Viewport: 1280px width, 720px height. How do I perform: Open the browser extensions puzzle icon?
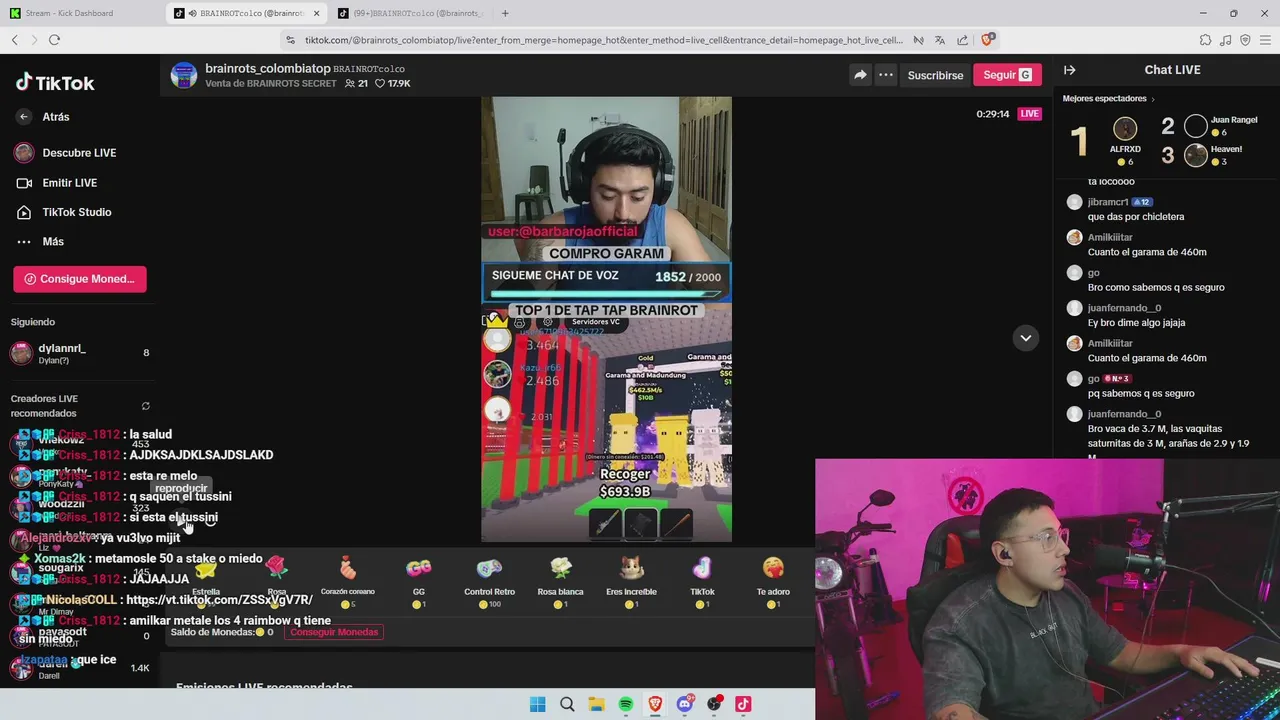(x=1205, y=40)
